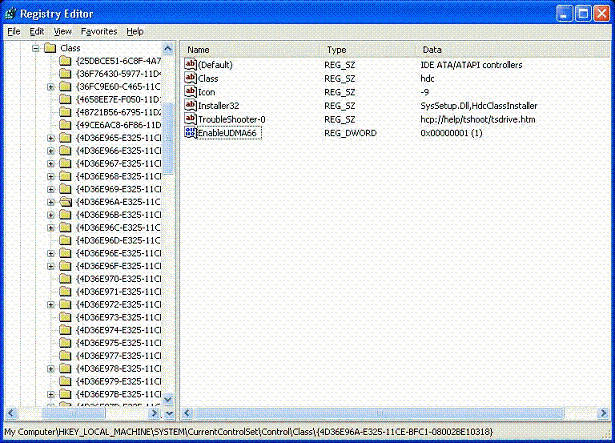615x443 pixels.
Task: Click values pane horizontal scrollbar thumb
Action: point(379,413)
